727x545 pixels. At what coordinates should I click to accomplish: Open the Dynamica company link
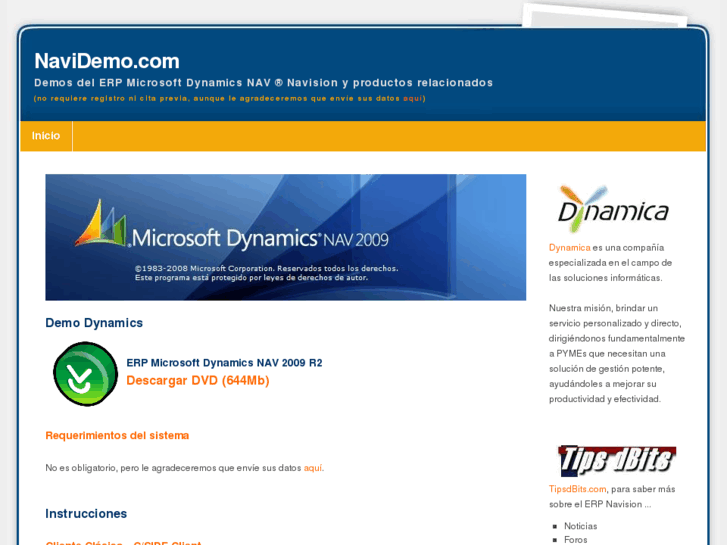coord(569,248)
